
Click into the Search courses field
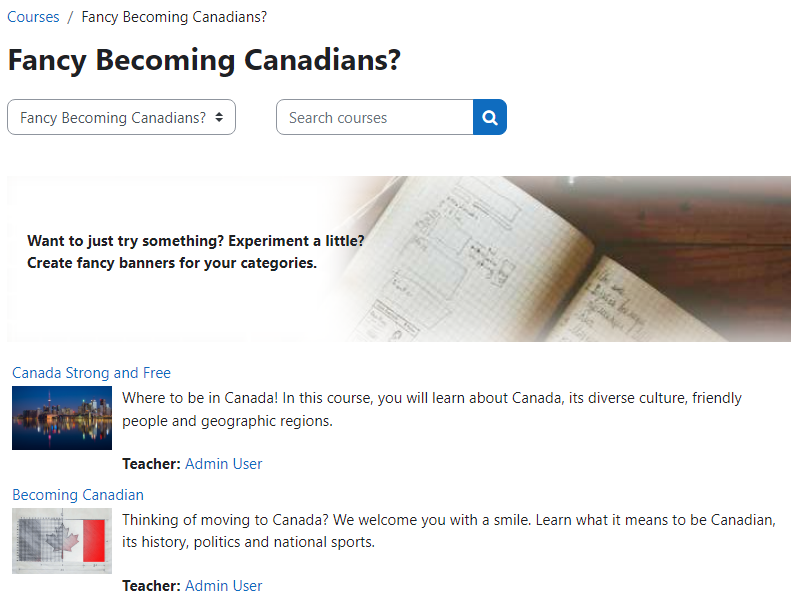(374, 117)
